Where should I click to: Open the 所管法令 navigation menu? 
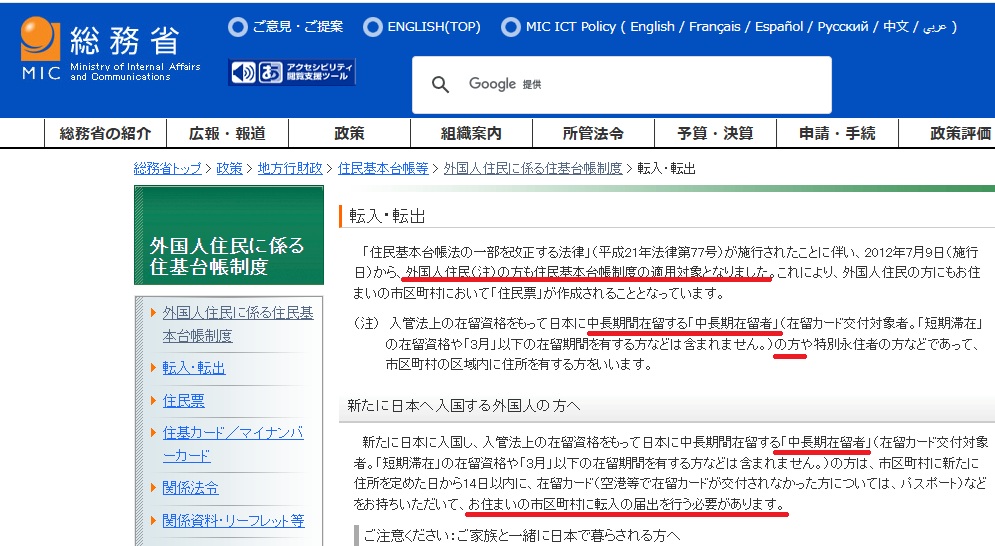(593, 134)
